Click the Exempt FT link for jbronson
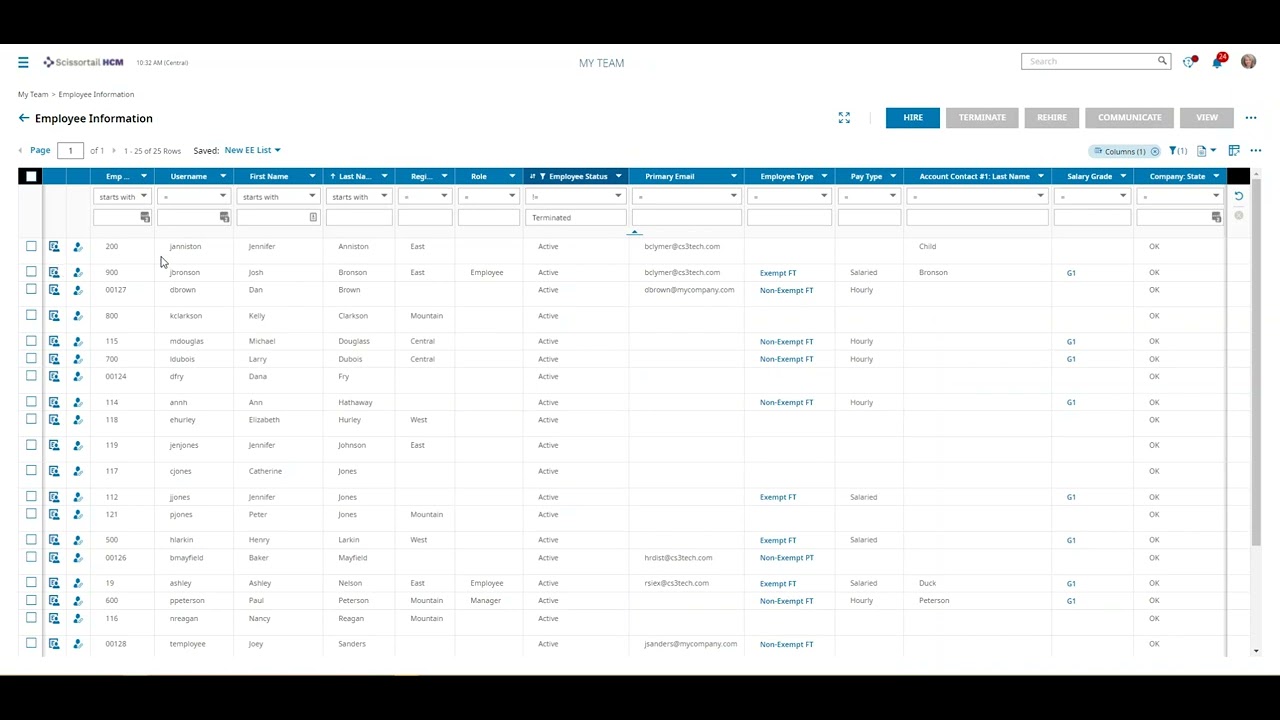1280x720 pixels. click(x=778, y=273)
